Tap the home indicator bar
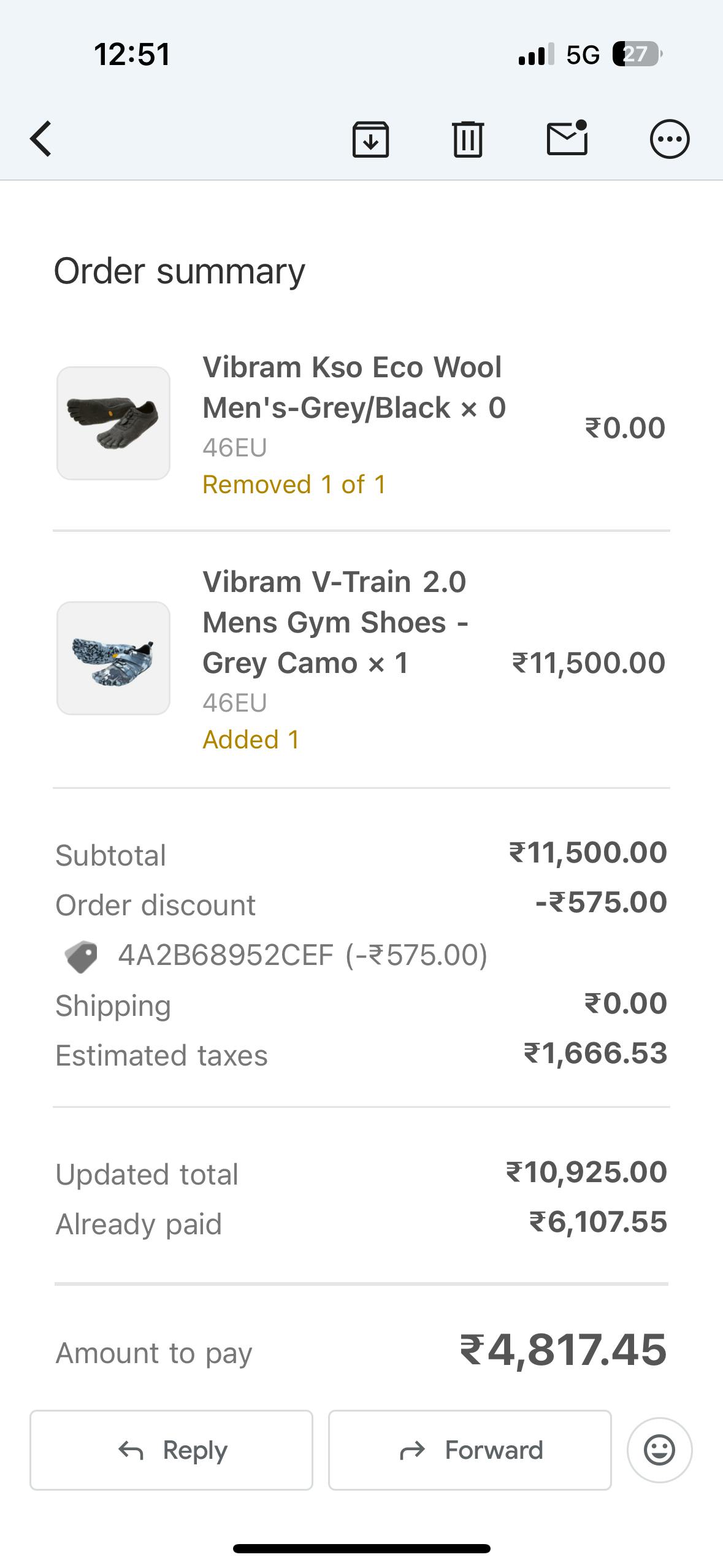The width and height of the screenshot is (723, 1568). pyautogui.click(x=362, y=1548)
